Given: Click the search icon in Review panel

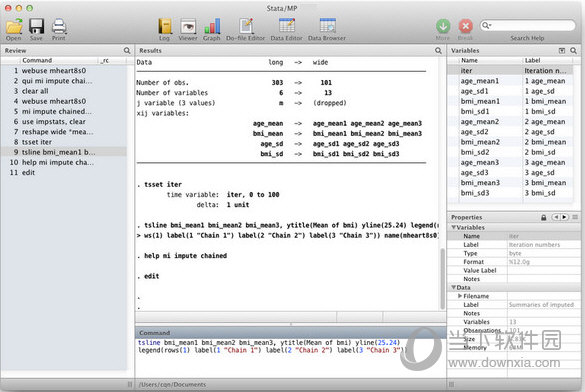Looking at the screenshot, I should [x=127, y=50].
